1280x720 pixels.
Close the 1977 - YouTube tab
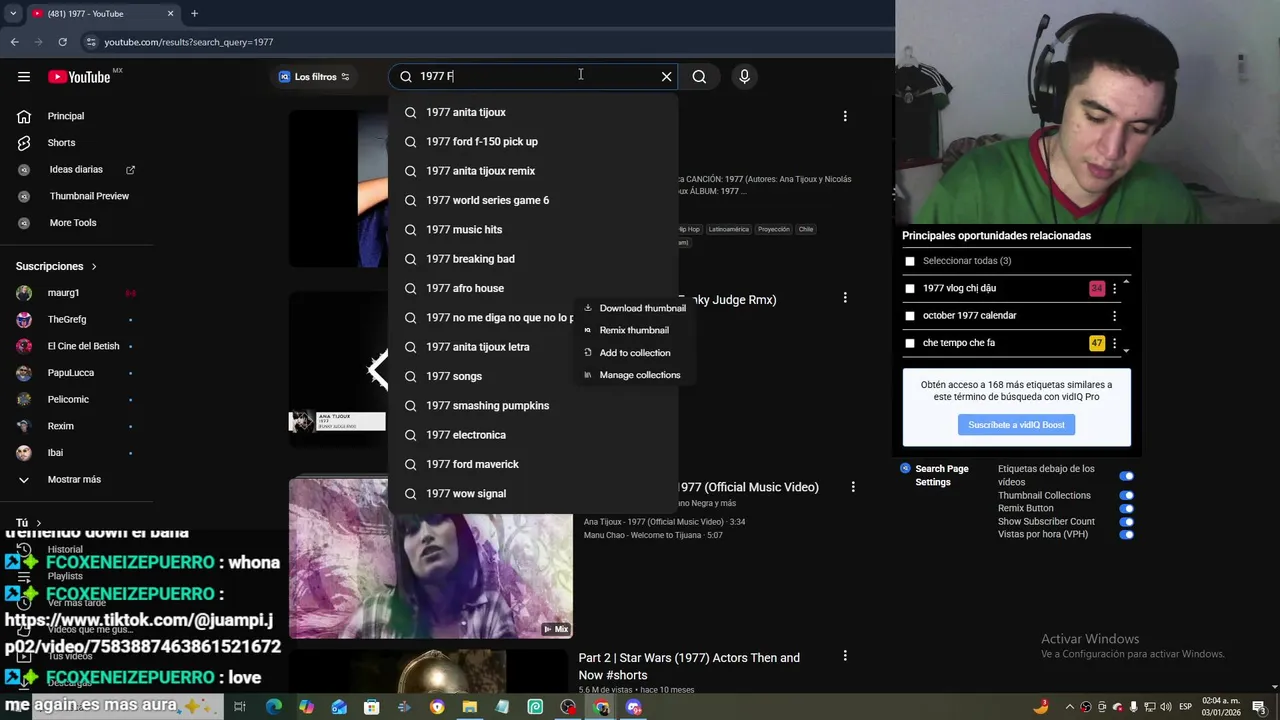[x=170, y=13]
